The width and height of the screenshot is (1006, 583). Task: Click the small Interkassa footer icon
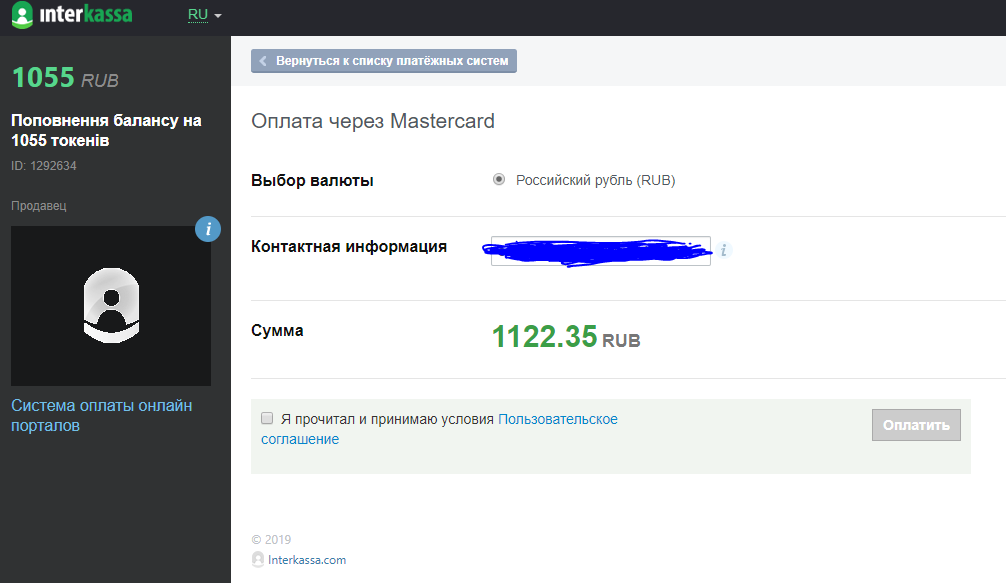[258, 560]
